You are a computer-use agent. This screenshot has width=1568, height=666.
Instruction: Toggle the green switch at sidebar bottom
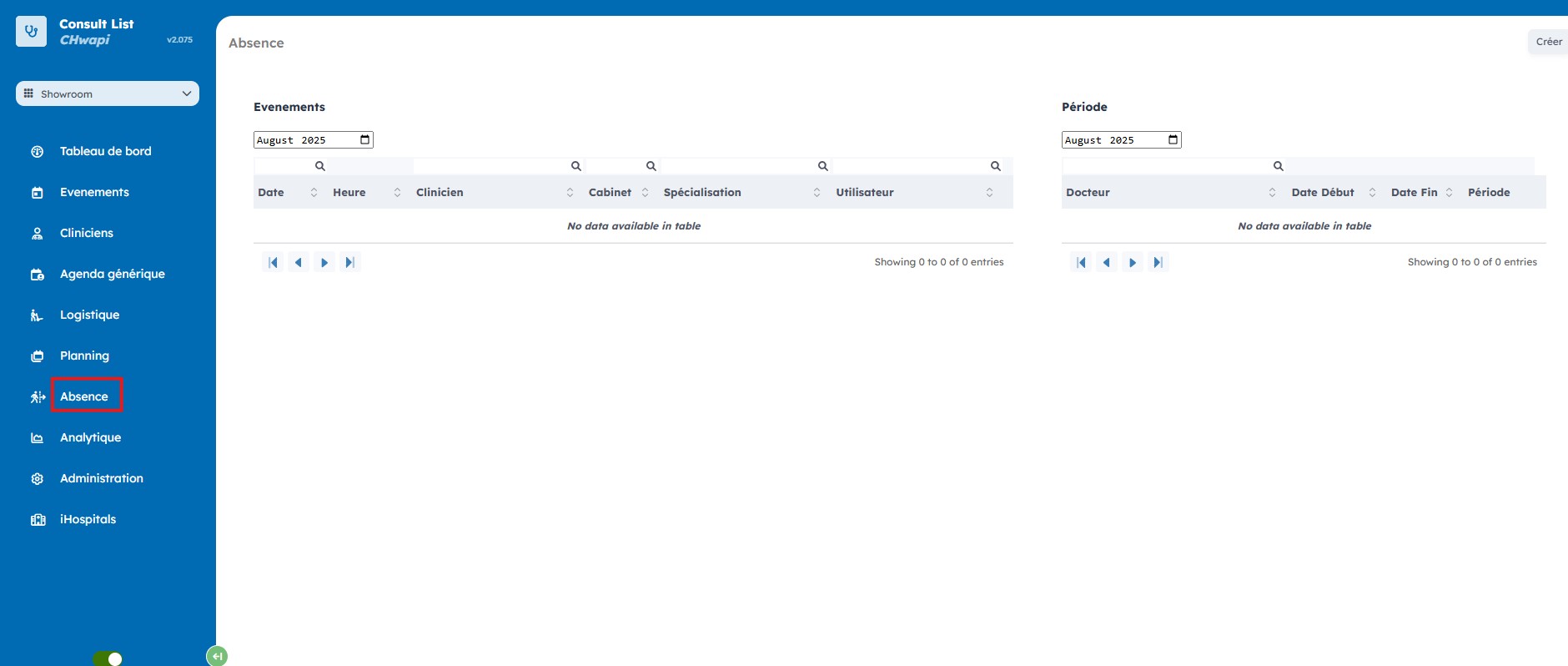[108, 658]
